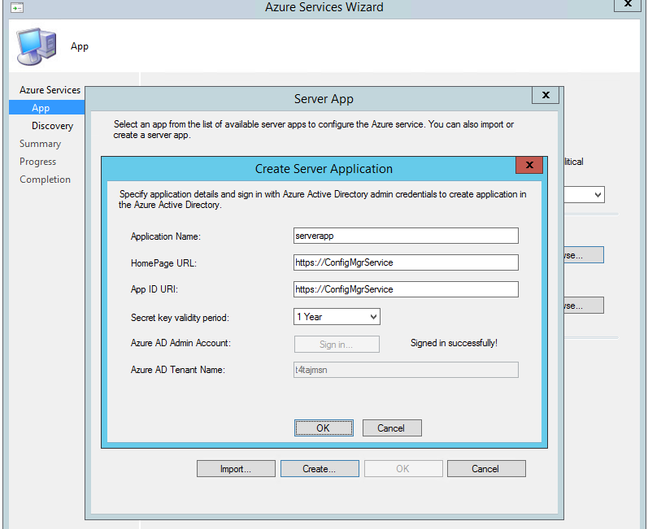Click greyed OK in Server App dialog
Viewport: 648px width, 529px height.
pyautogui.click(x=403, y=469)
